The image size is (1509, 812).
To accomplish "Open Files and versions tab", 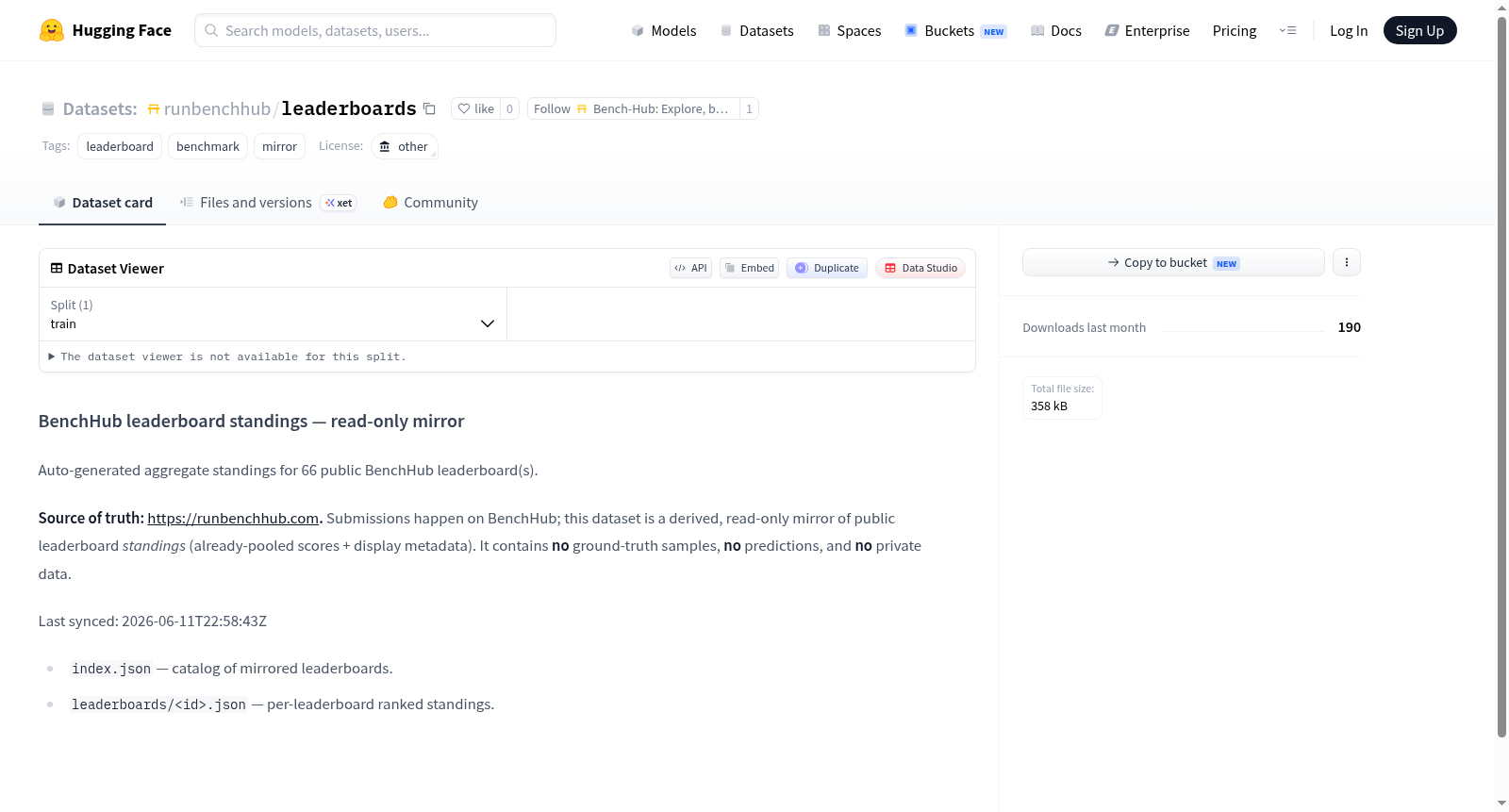I will 268,202.
